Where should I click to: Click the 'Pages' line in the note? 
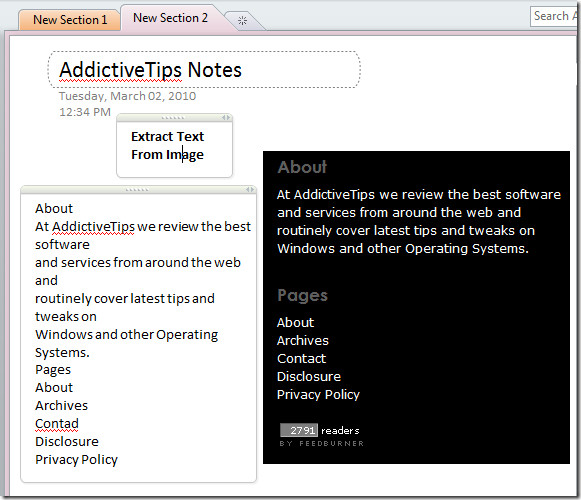point(53,370)
